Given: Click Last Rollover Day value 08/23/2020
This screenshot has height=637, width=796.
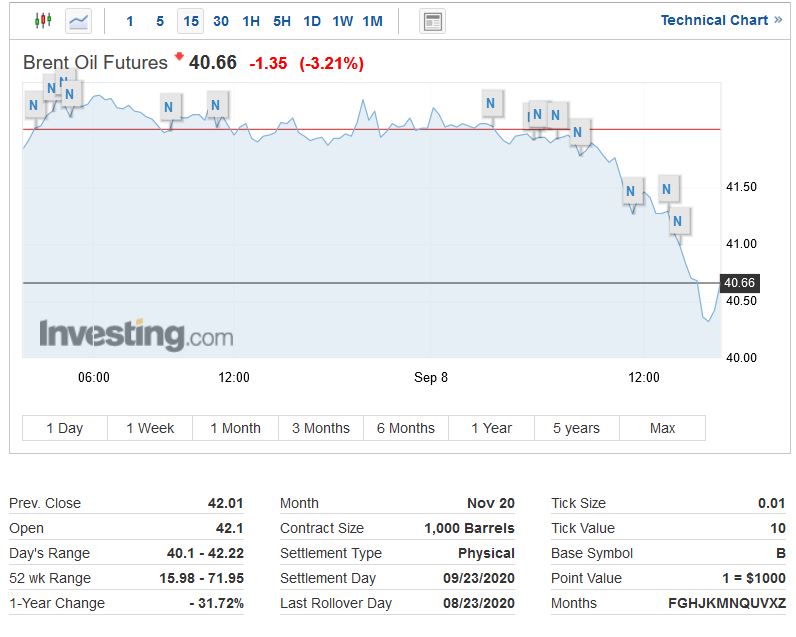Looking at the screenshot, I should tap(479, 603).
